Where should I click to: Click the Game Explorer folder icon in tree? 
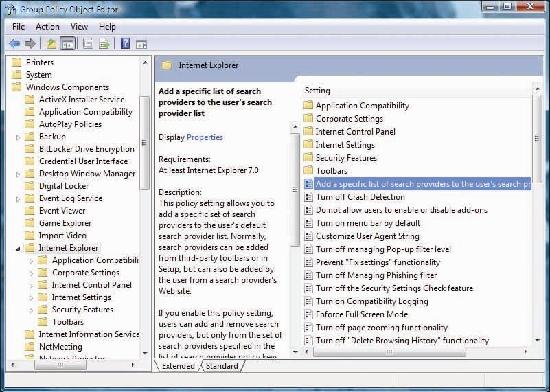30,223
